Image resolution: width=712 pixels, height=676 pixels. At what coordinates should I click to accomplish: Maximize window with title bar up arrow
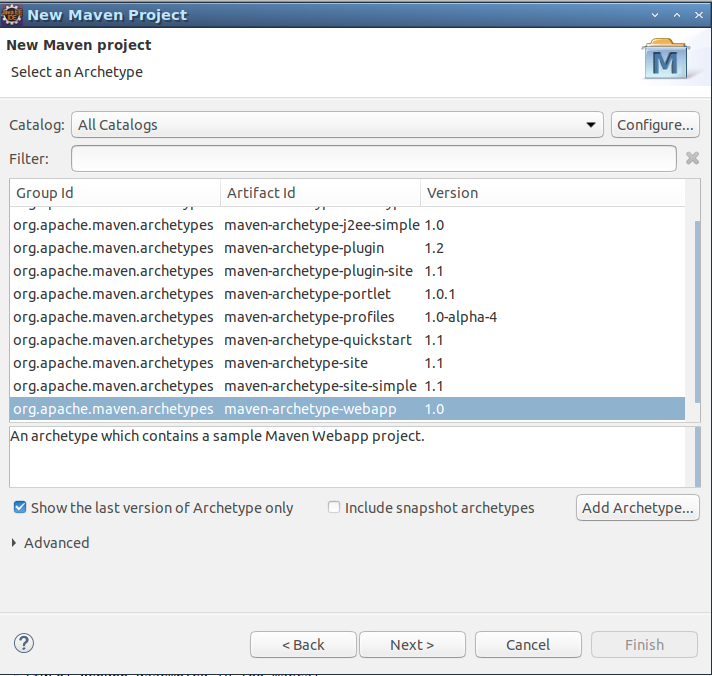[677, 15]
